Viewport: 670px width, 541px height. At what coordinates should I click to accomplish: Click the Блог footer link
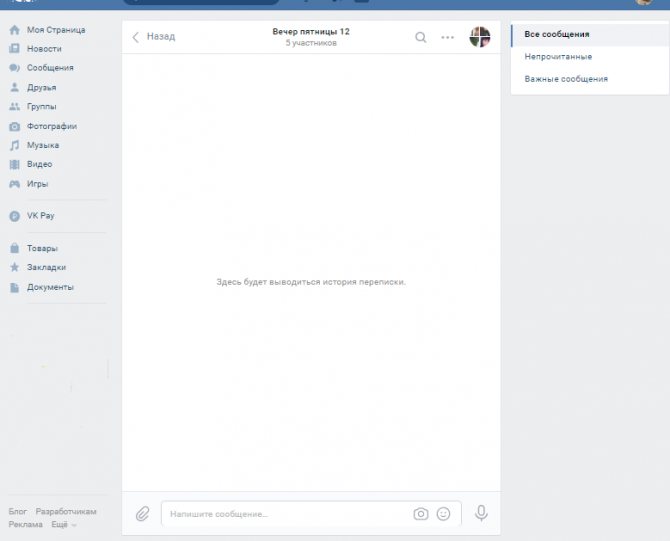click(x=18, y=512)
